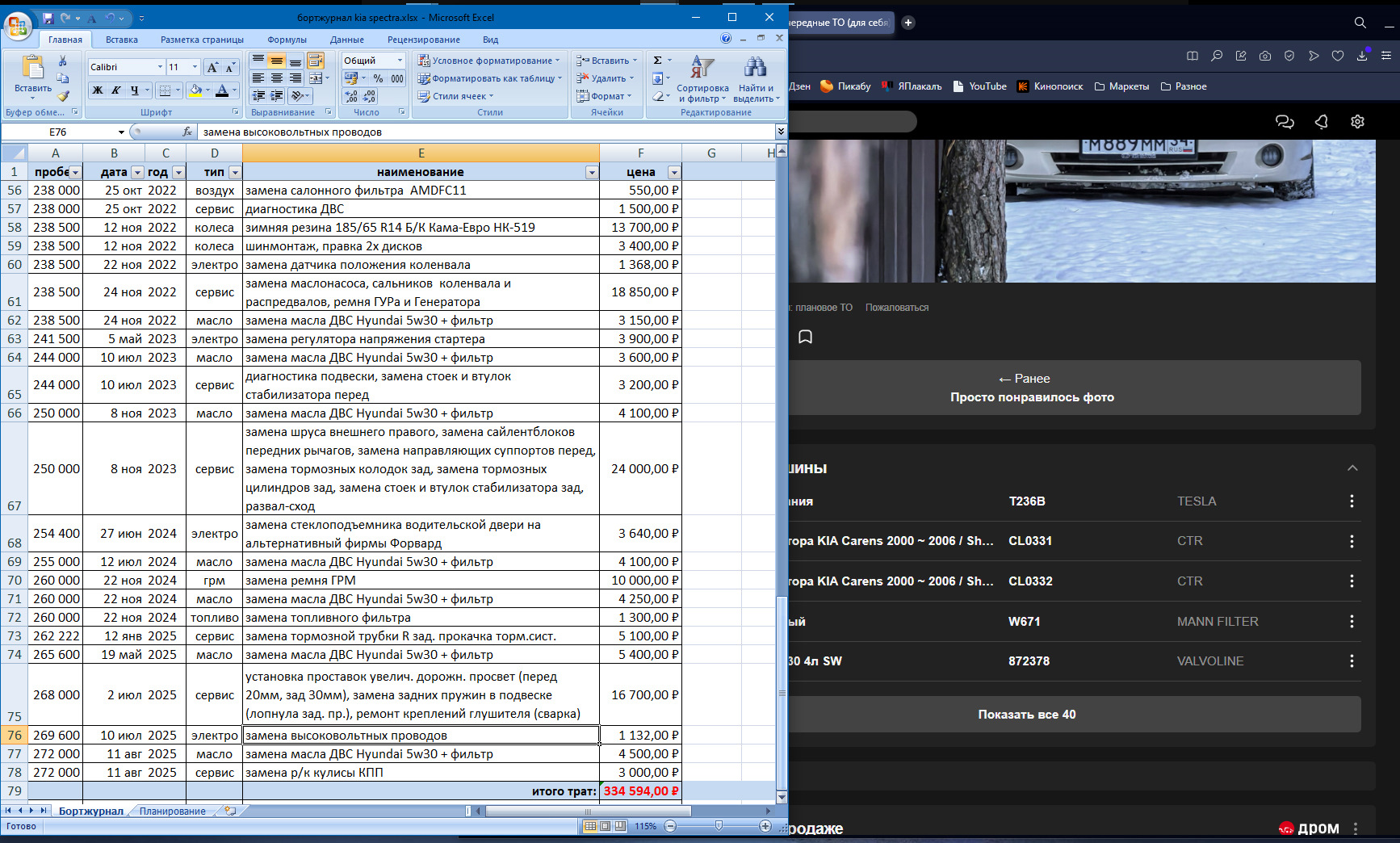1400x843 pixels.
Task: Collapse the parts section chevron in browser
Action: (x=1352, y=468)
